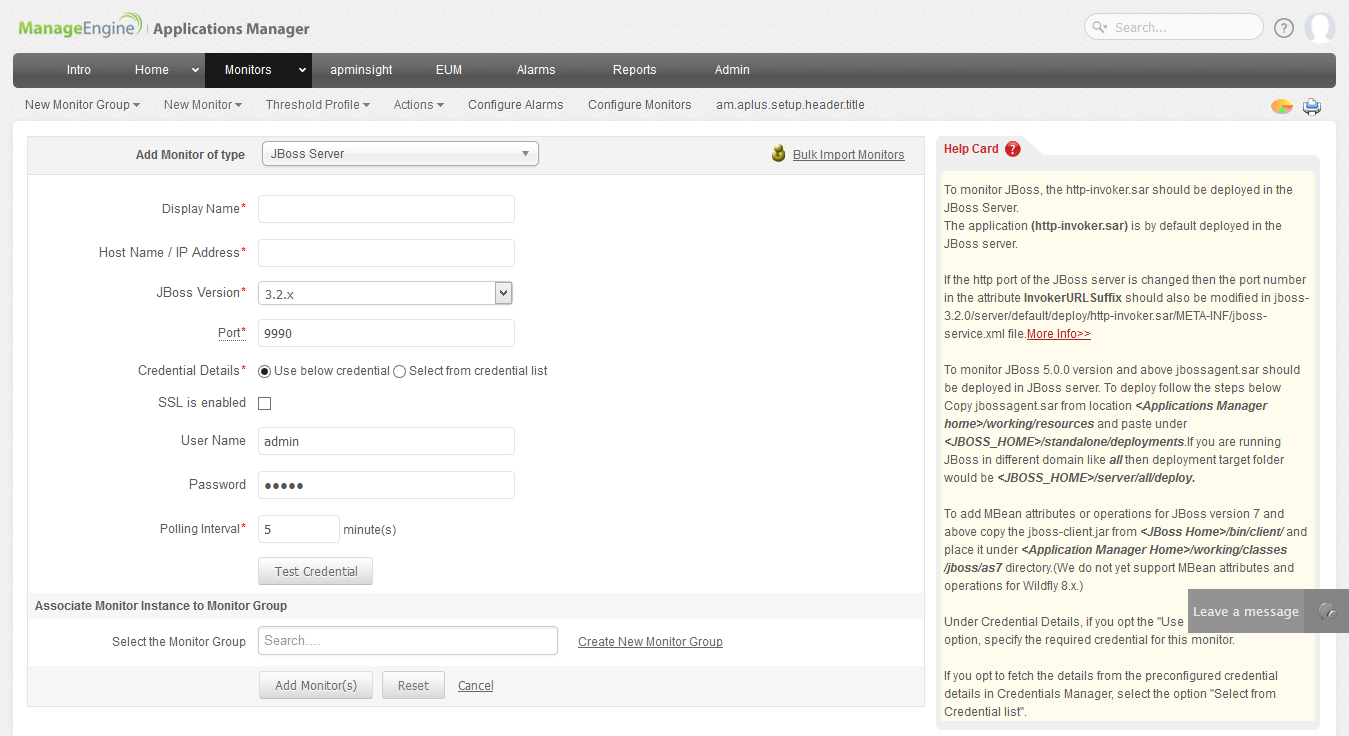
Task: Open the user profile avatar
Action: tap(1320, 28)
